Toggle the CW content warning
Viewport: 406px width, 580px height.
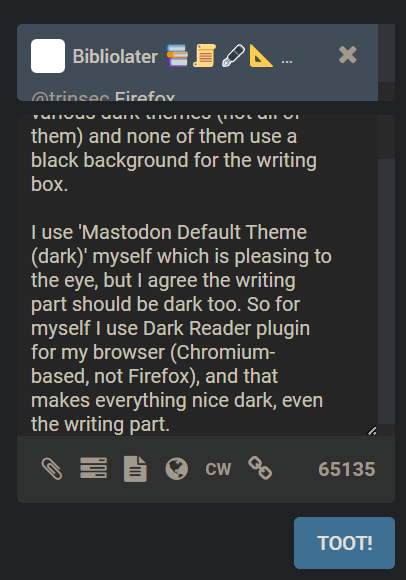tap(218, 469)
